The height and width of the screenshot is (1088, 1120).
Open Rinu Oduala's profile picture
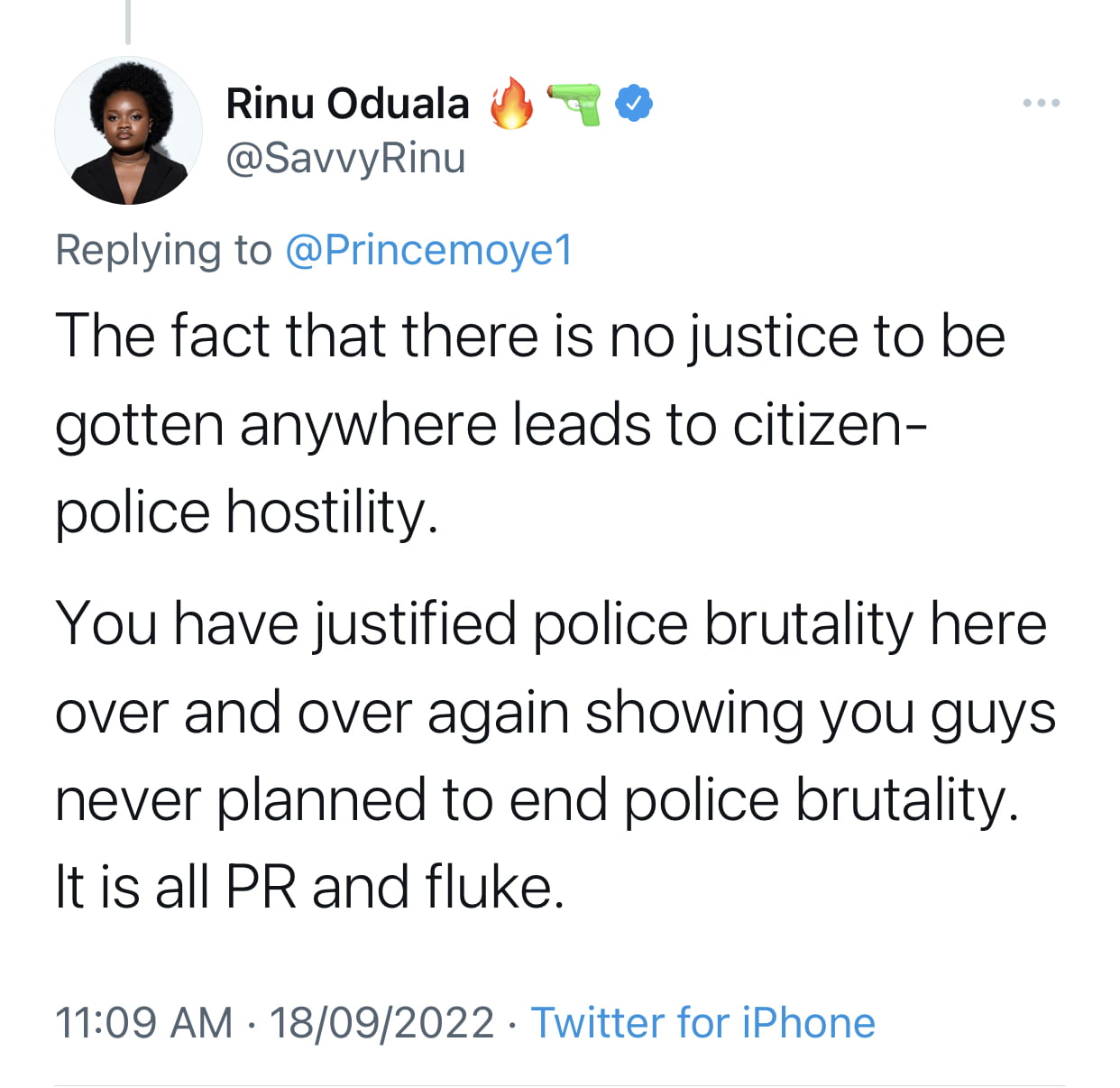pos(128,131)
